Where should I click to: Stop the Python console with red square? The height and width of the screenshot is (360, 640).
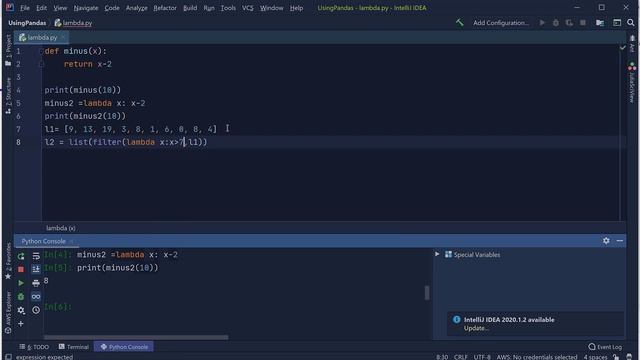(21, 269)
